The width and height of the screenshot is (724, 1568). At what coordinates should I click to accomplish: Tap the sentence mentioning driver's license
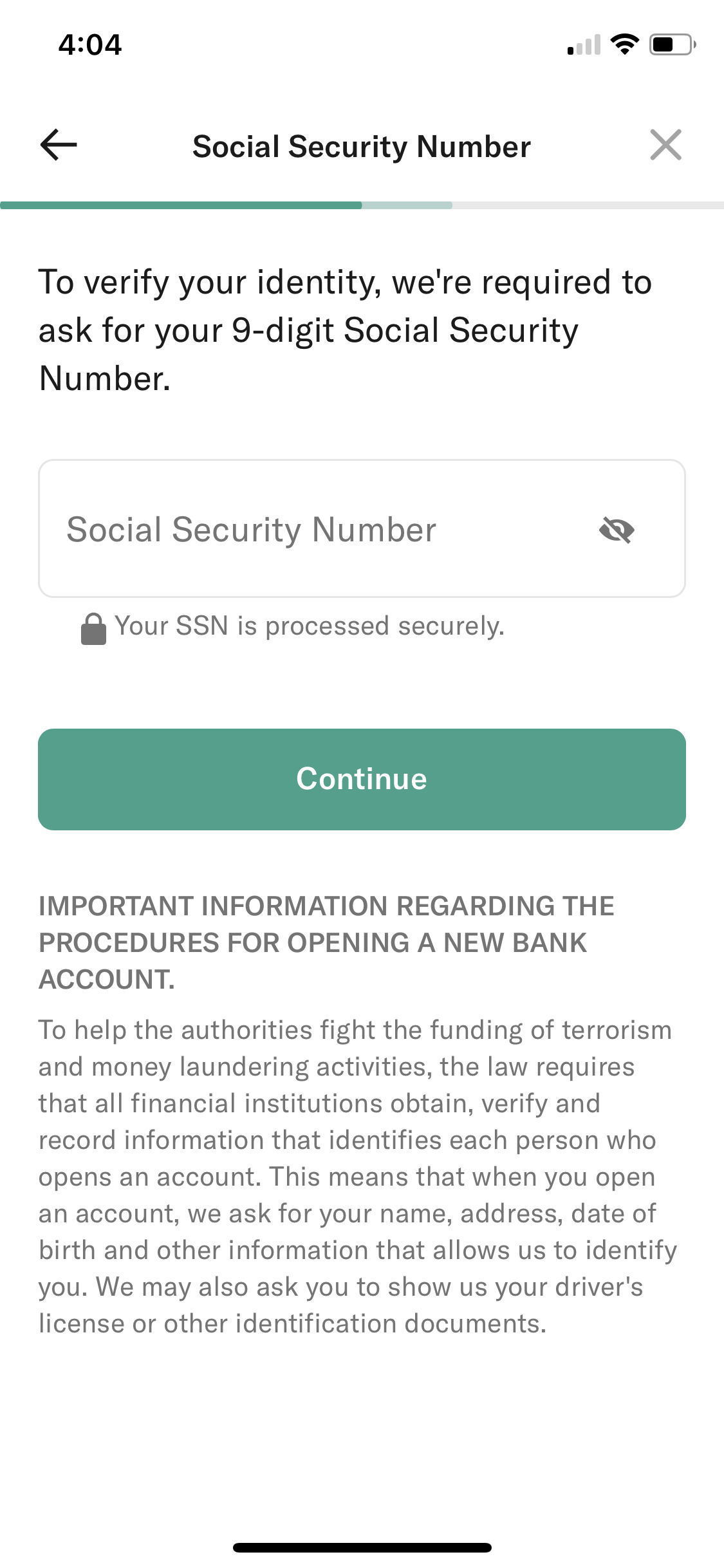341,1305
